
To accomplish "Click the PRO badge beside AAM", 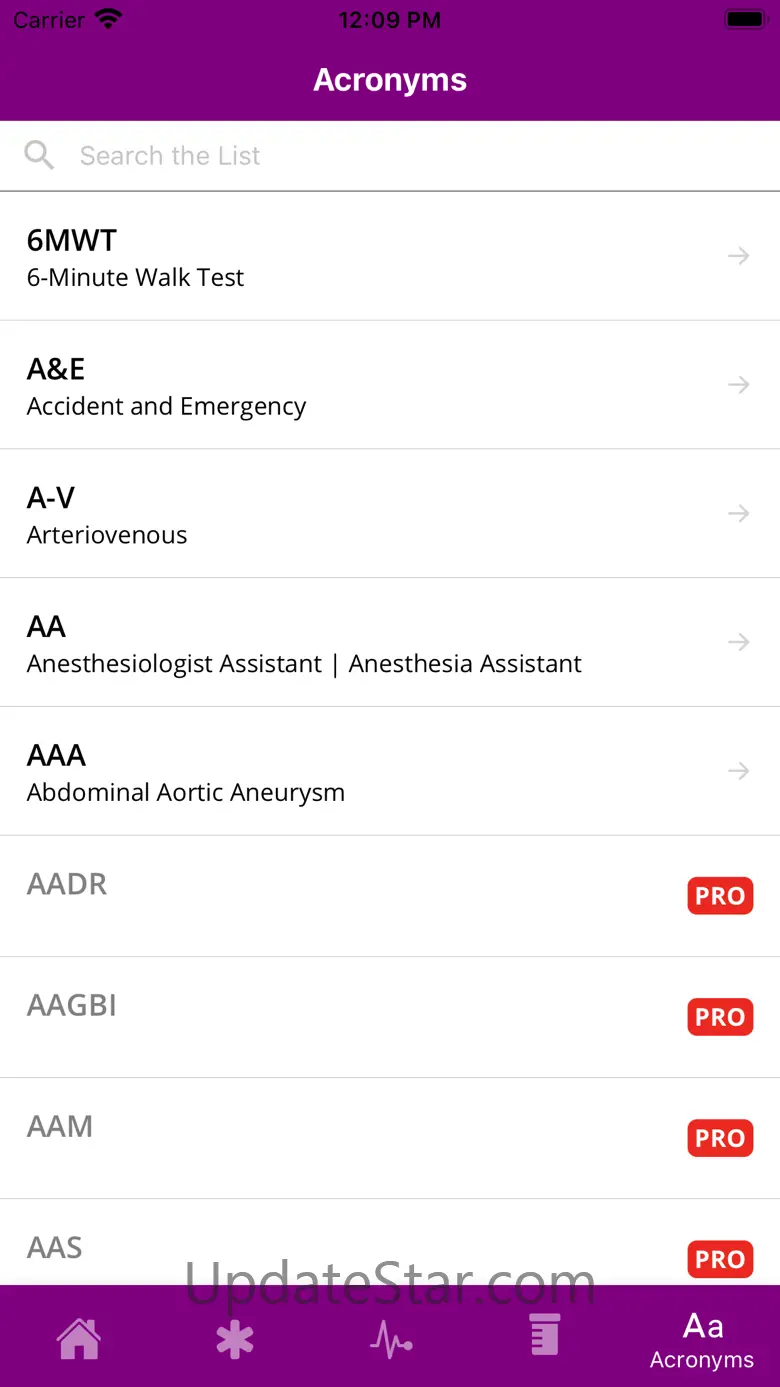I will pos(720,1138).
